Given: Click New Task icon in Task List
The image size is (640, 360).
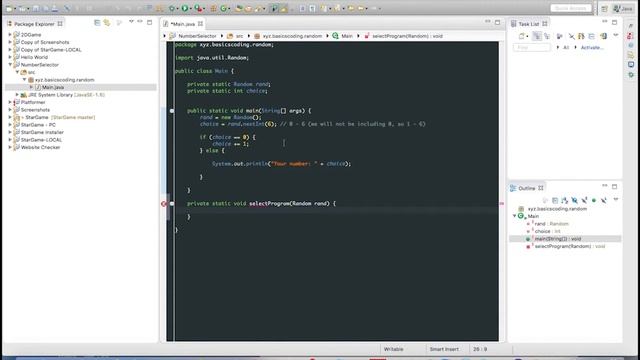Looking at the screenshot, I should pos(522,36).
